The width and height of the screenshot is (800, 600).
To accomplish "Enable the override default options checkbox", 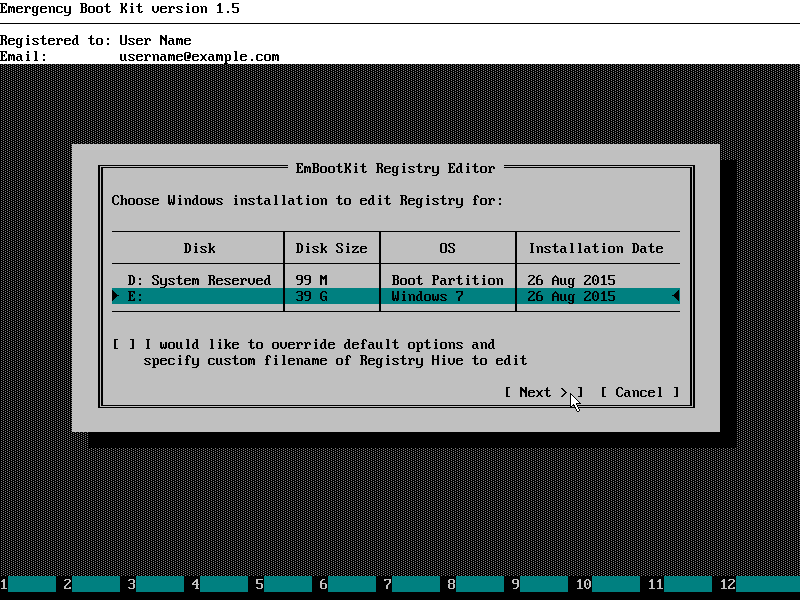I will (124, 344).
